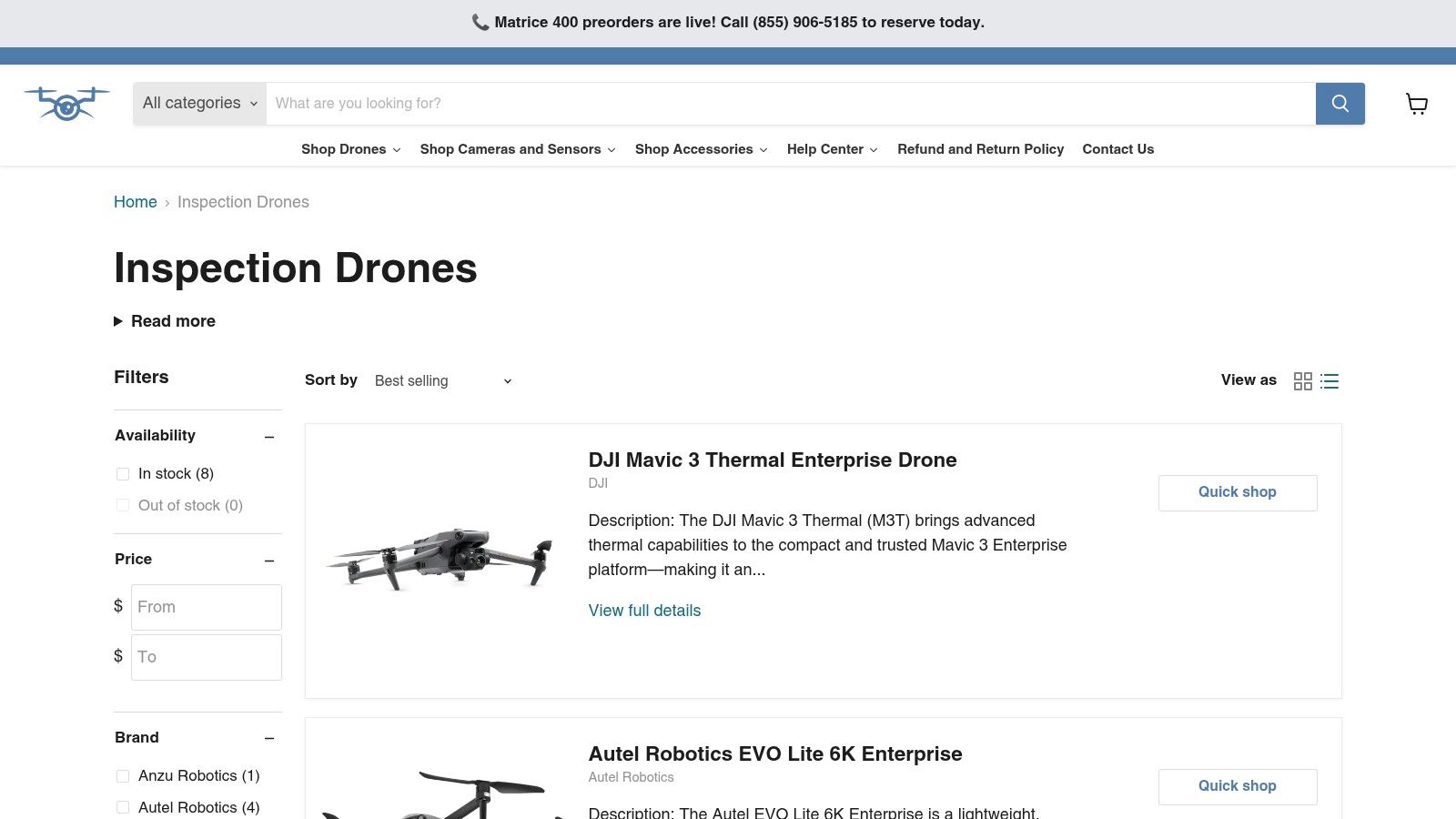Click the drone logo icon
Screen dimensions: 1456x819
(x=66, y=104)
